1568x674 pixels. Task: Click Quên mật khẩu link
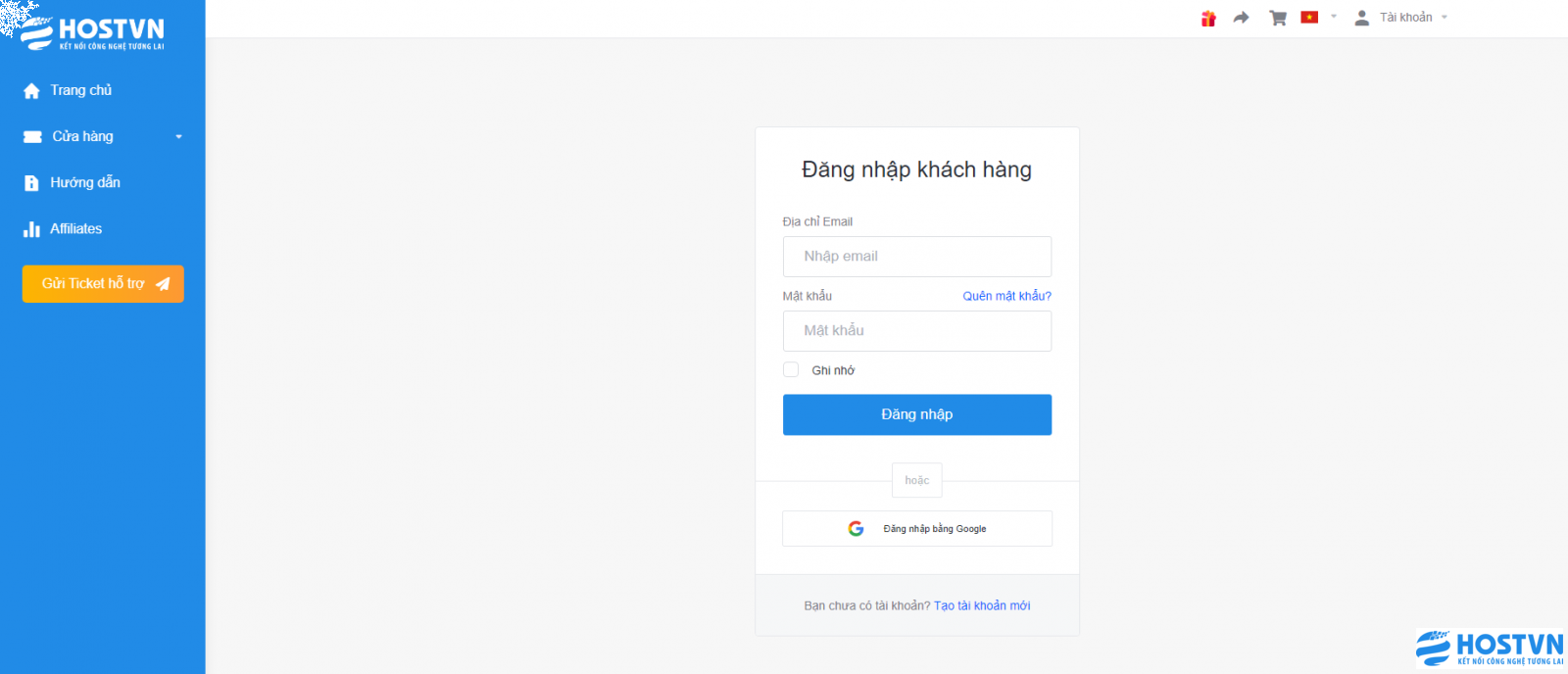click(x=1006, y=296)
